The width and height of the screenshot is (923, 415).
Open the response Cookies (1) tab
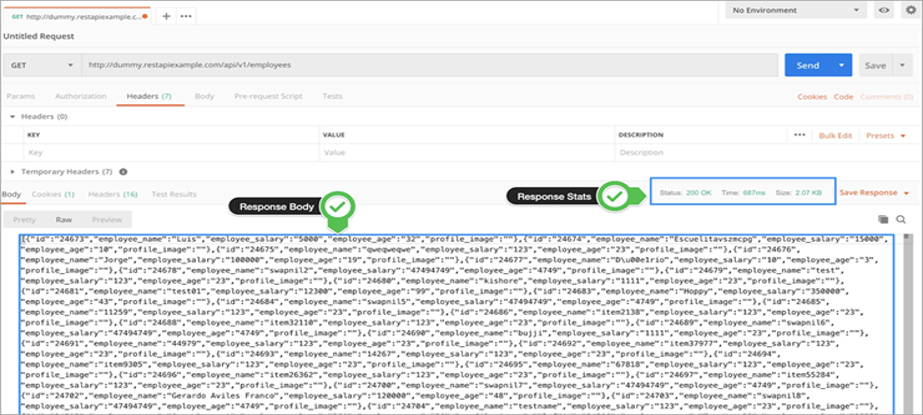tap(53, 193)
